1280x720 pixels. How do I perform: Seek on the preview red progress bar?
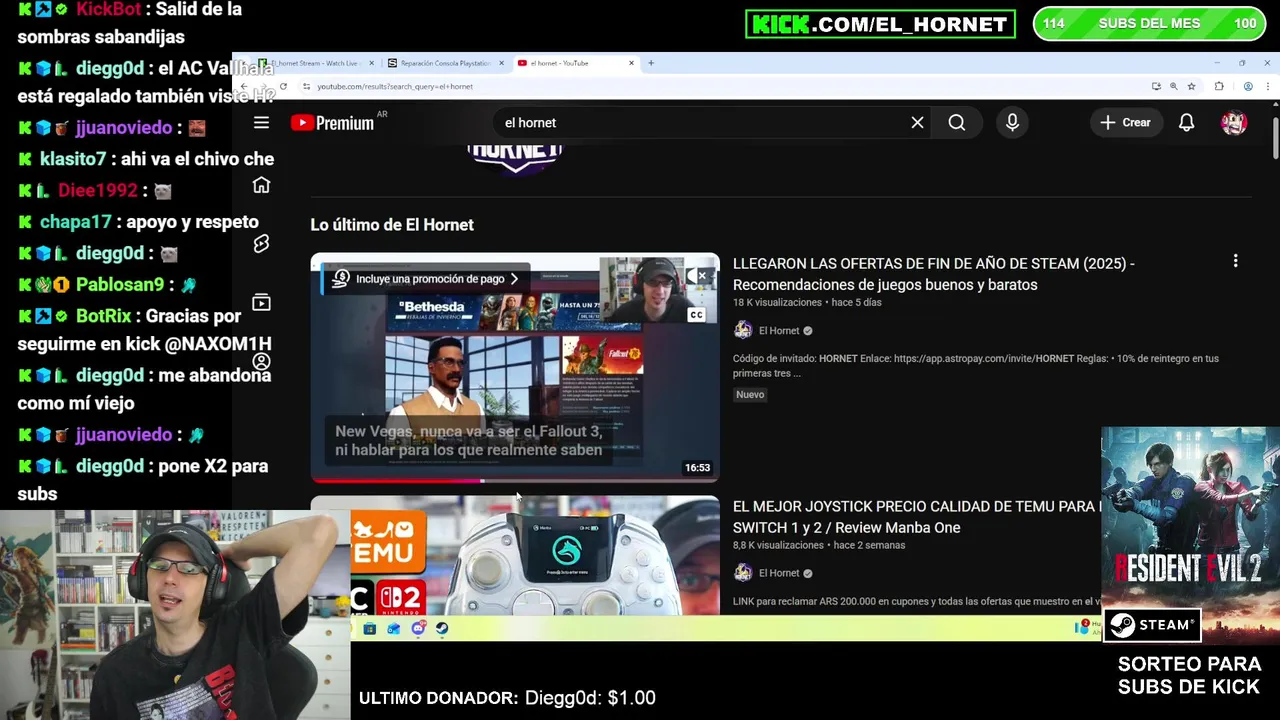click(x=515, y=480)
